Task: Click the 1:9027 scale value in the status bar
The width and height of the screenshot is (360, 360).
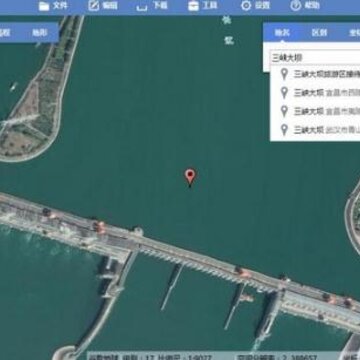Action: click(x=199, y=357)
